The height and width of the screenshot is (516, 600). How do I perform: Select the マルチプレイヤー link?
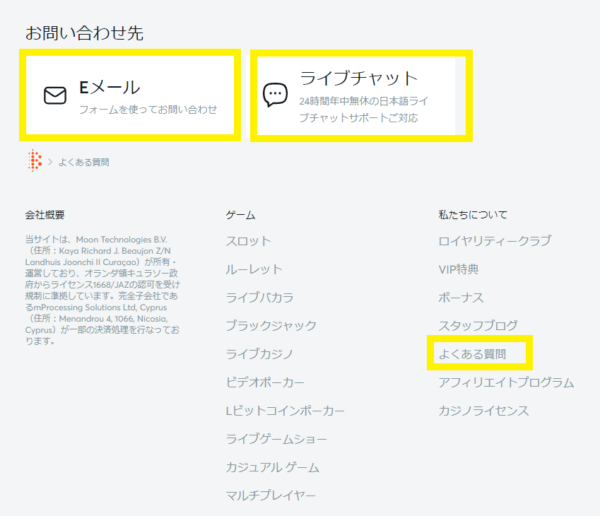[271, 495]
